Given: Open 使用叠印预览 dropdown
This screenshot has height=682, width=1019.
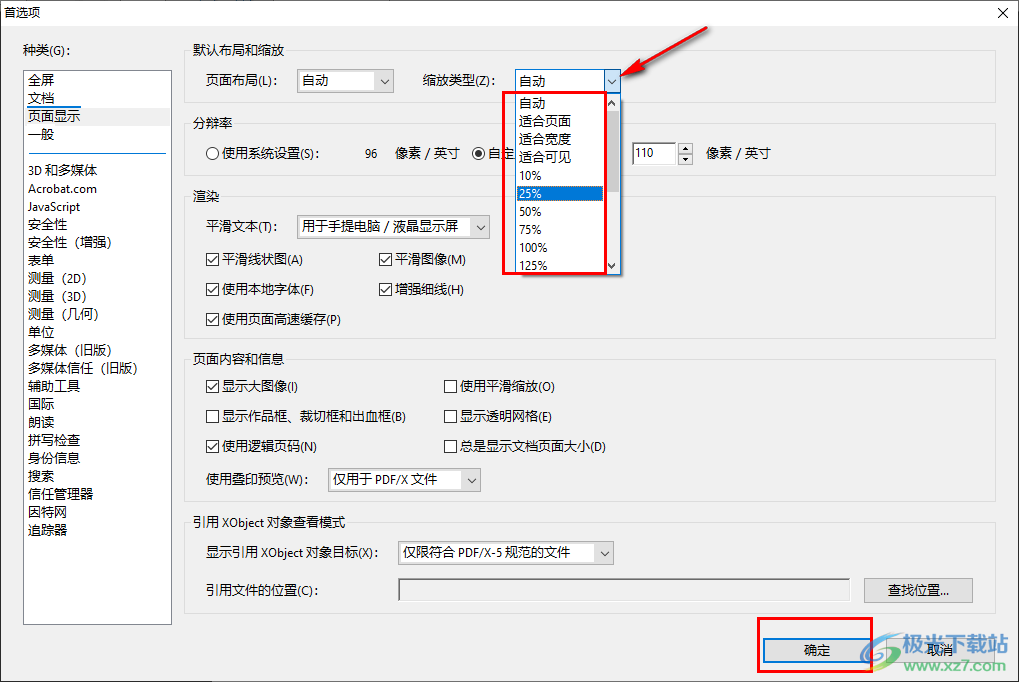Looking at the screenshot, I should (404, 480).
